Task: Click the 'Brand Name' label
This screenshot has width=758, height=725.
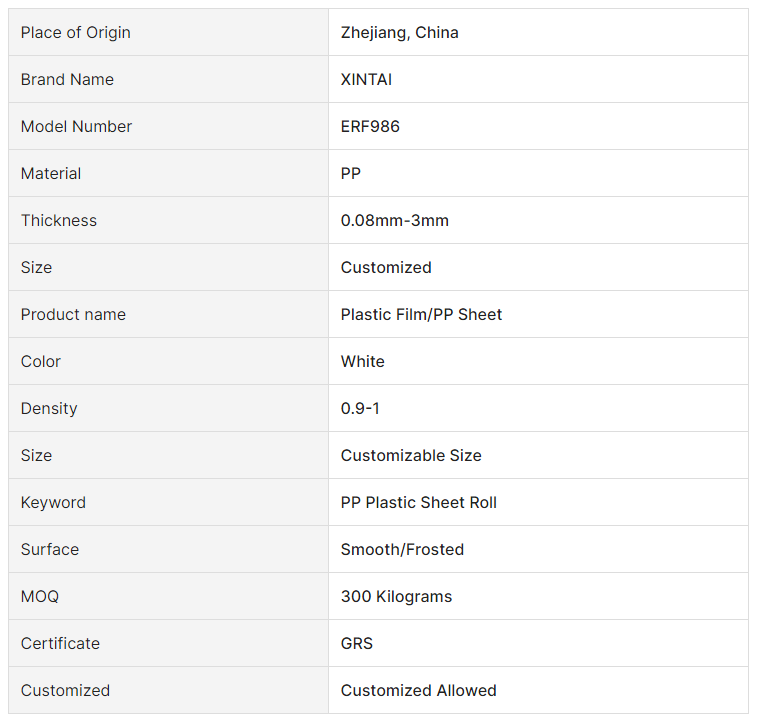Action: [67, 80]
